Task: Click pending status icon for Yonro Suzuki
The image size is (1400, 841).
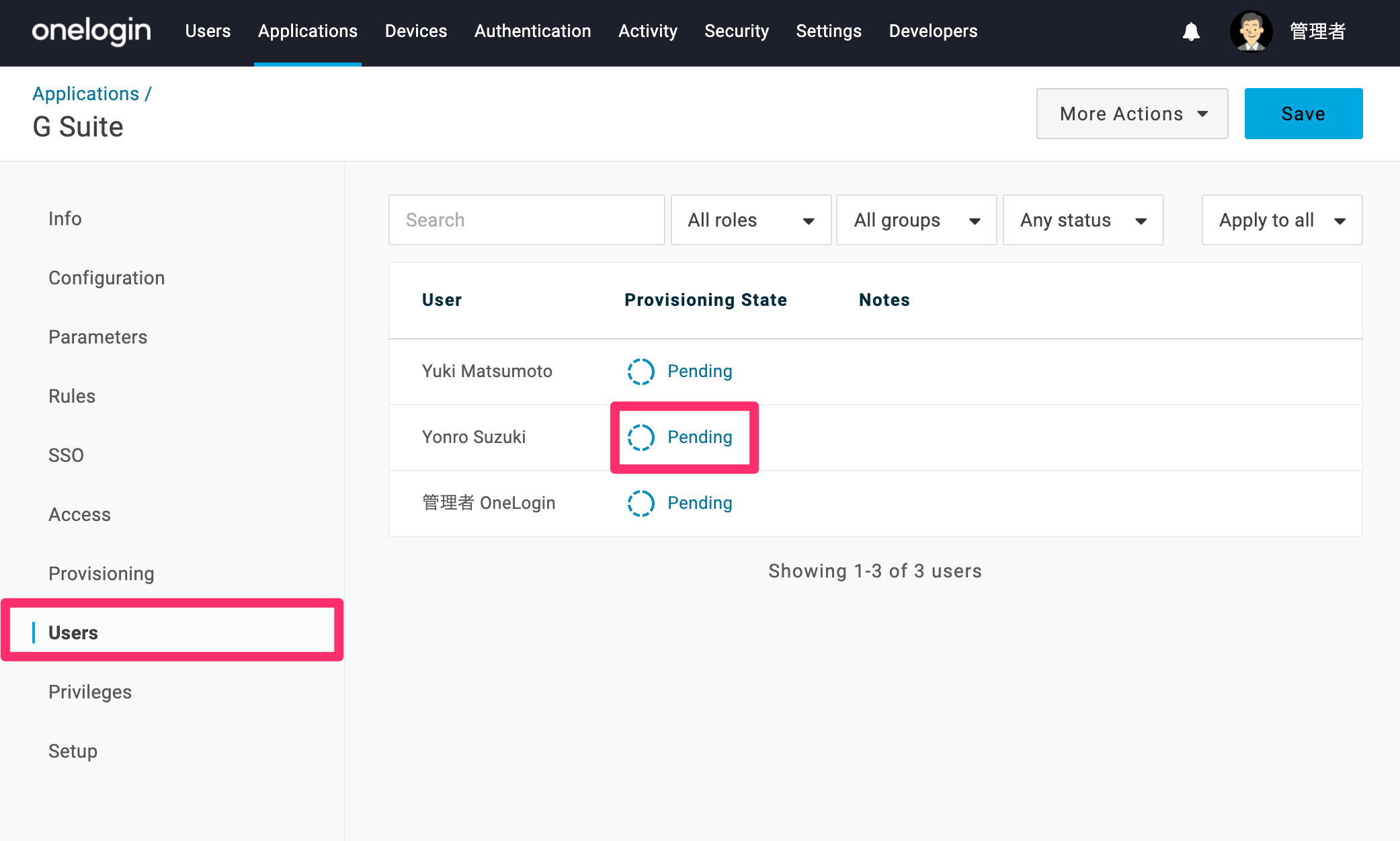Action: [x=641, y=437]
